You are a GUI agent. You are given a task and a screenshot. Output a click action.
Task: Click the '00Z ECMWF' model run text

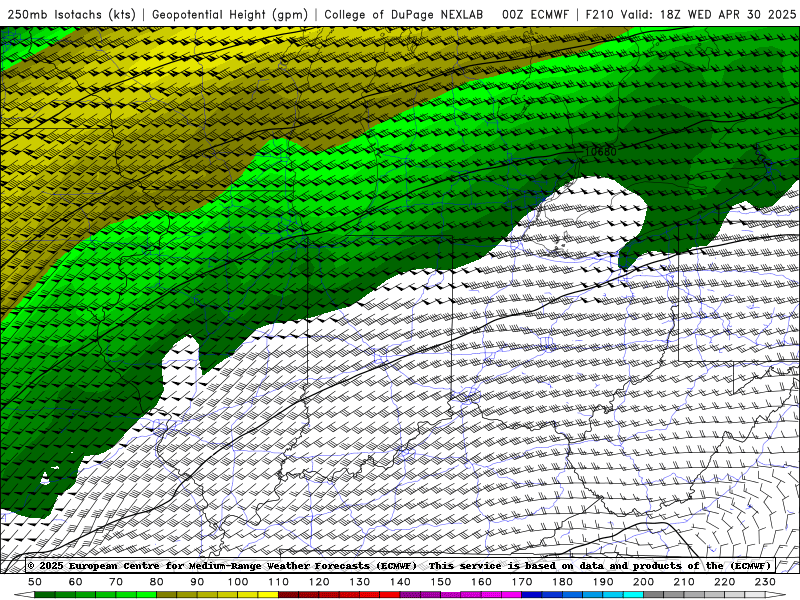(x=535, y=15)
